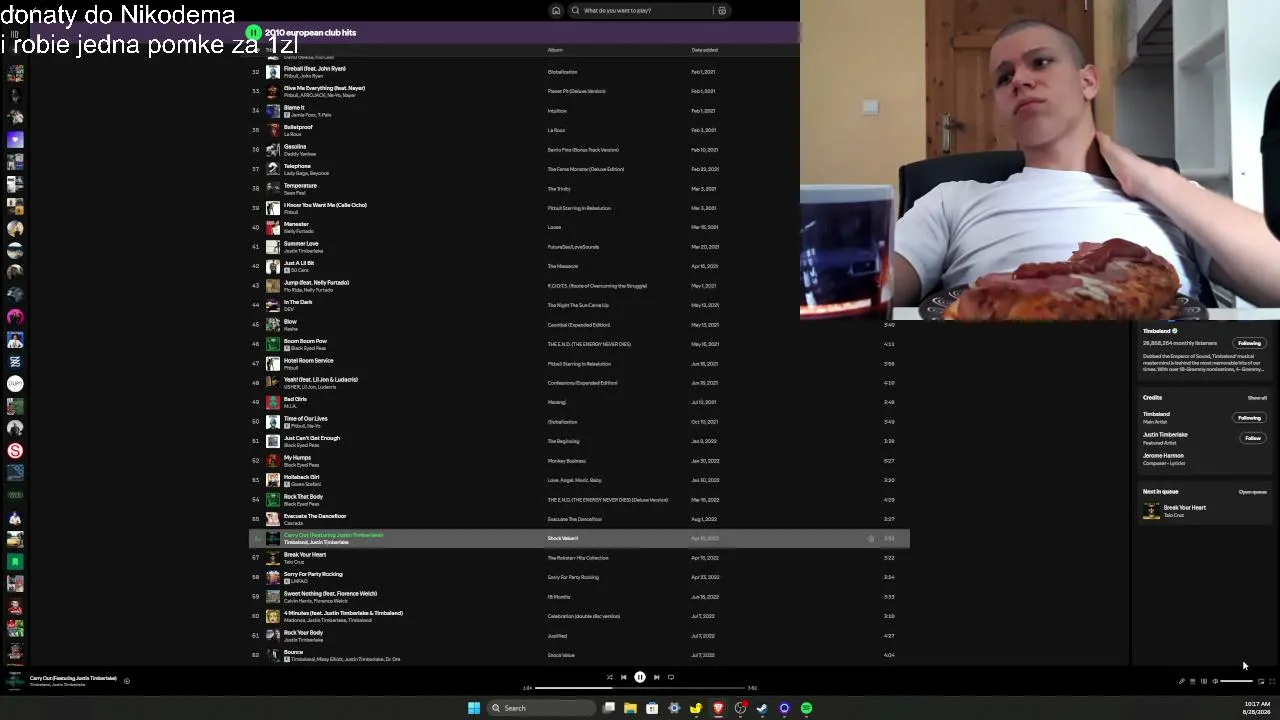Screen dimensions: 1280x720
Task: Click the now playing album thumbnail
Action: click(x=14, y=681)
